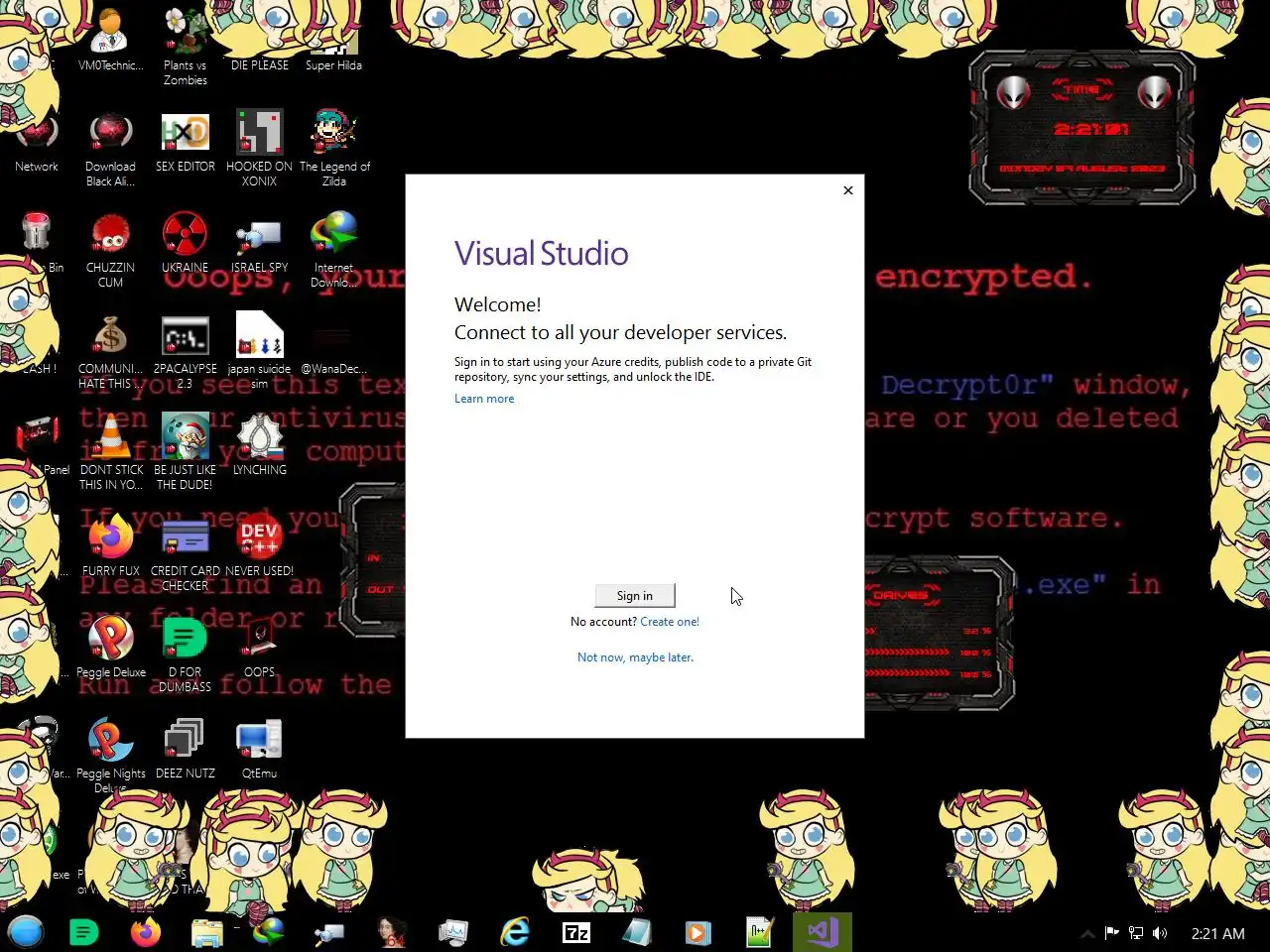Select the OOPS desktop icon
This screenshot has width=1270, height=952.
click(x=259, y=648)
